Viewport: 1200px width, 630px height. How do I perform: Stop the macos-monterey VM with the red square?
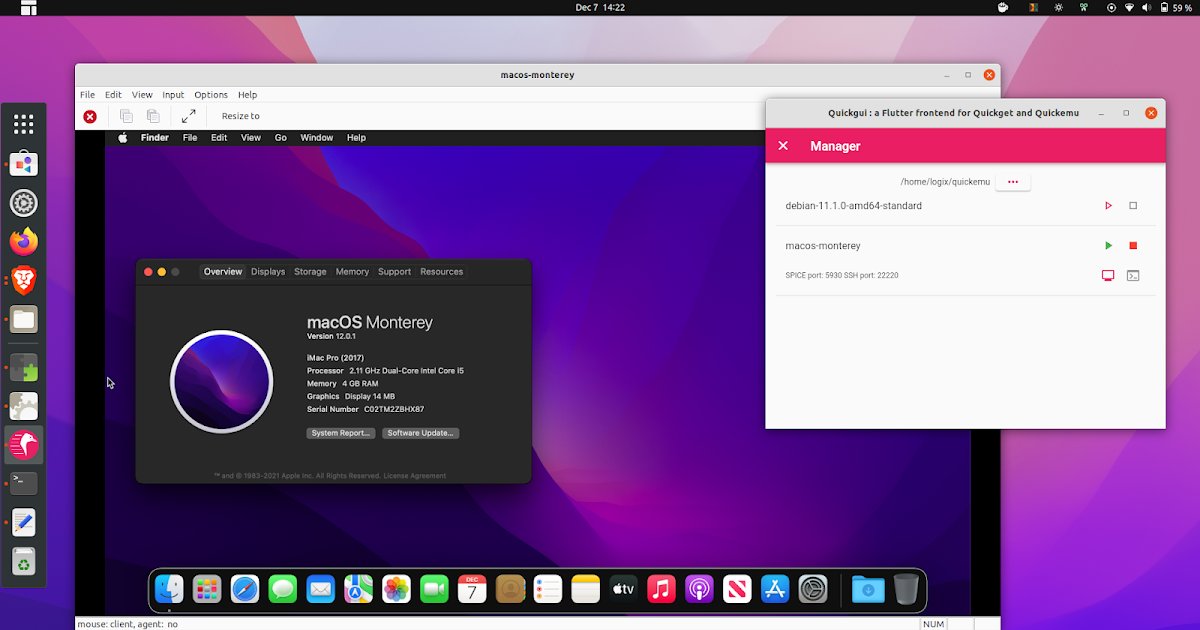point(1133,246)
